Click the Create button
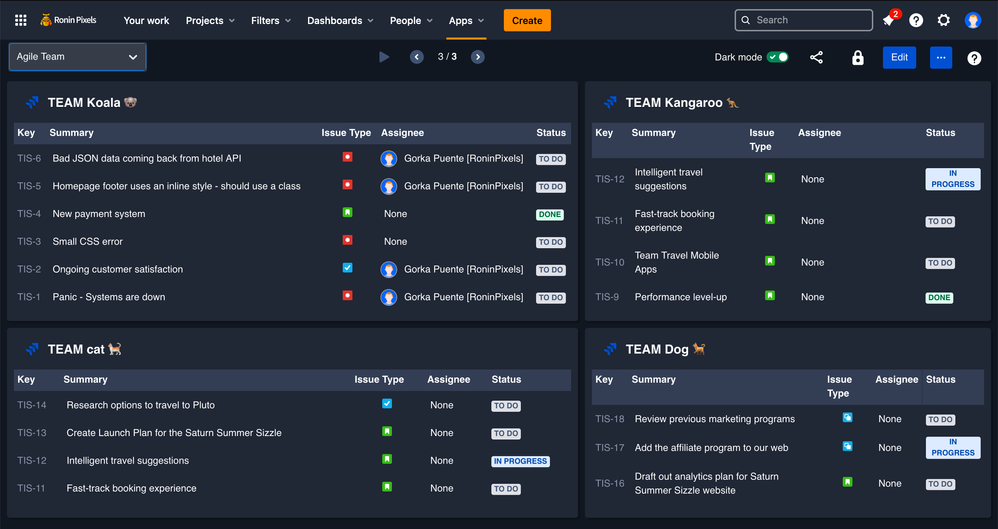The image size is (998, 529). [527, 20]
